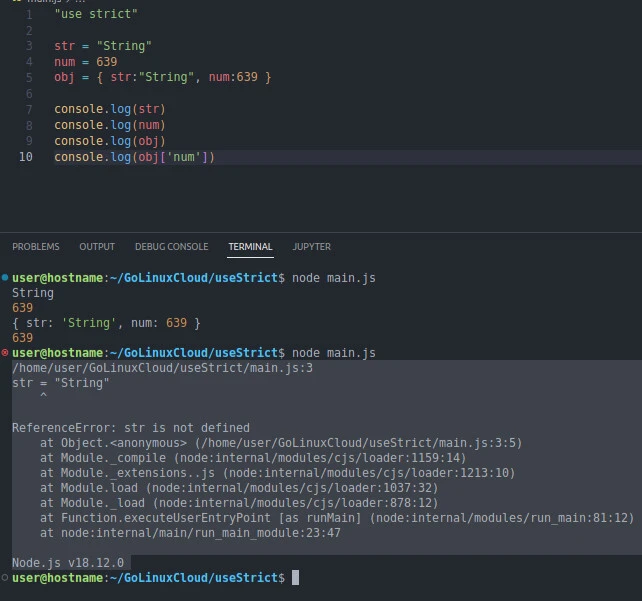The image size is (642, 601).
Task: Click hollow circle marker at current prompt
Action: coord(5,578)
